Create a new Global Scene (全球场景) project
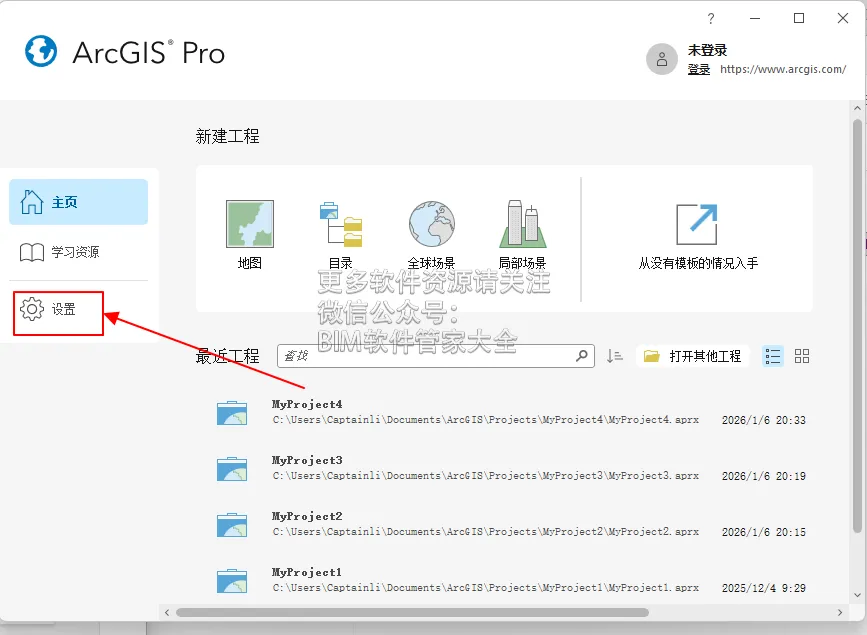The width and height of the screenshot is (867, 635). [431, 235]
